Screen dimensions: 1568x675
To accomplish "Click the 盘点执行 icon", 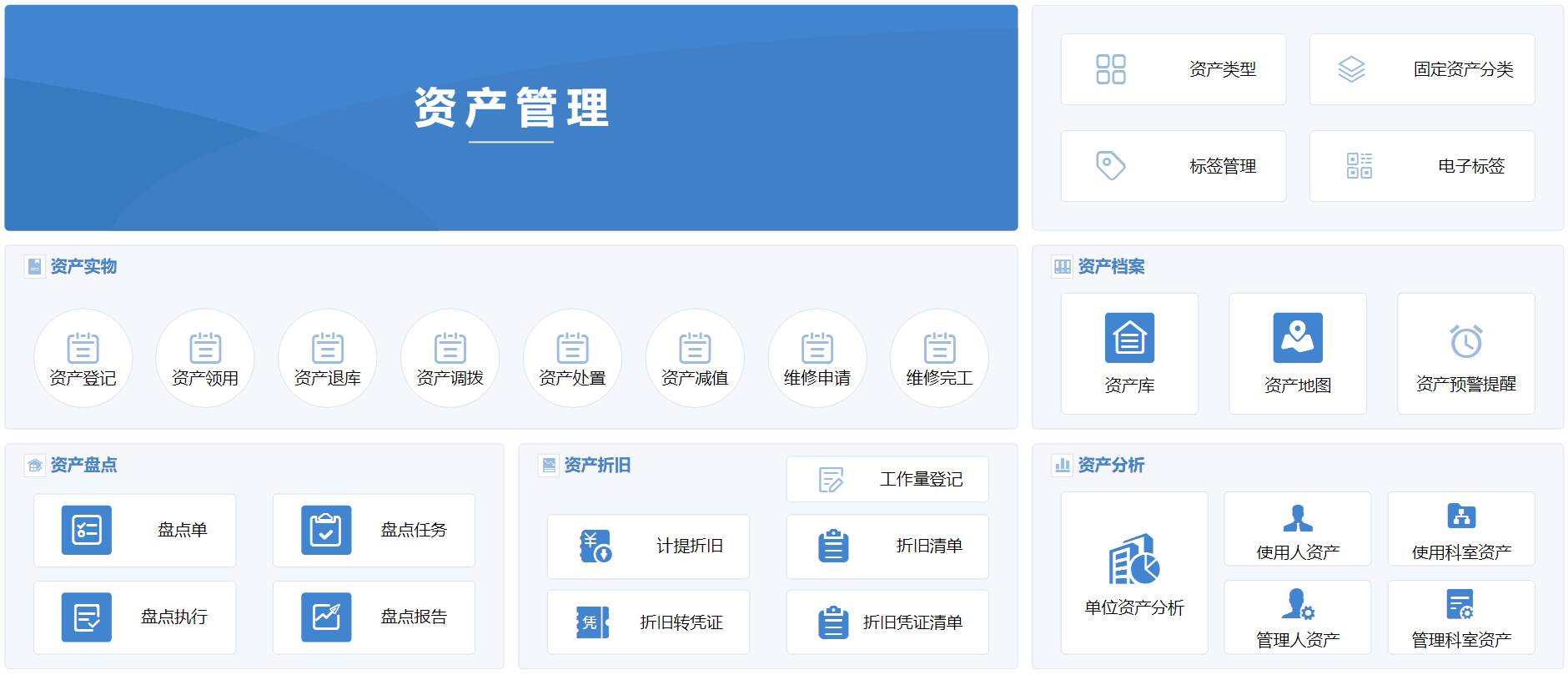I will tap(87, 617).
